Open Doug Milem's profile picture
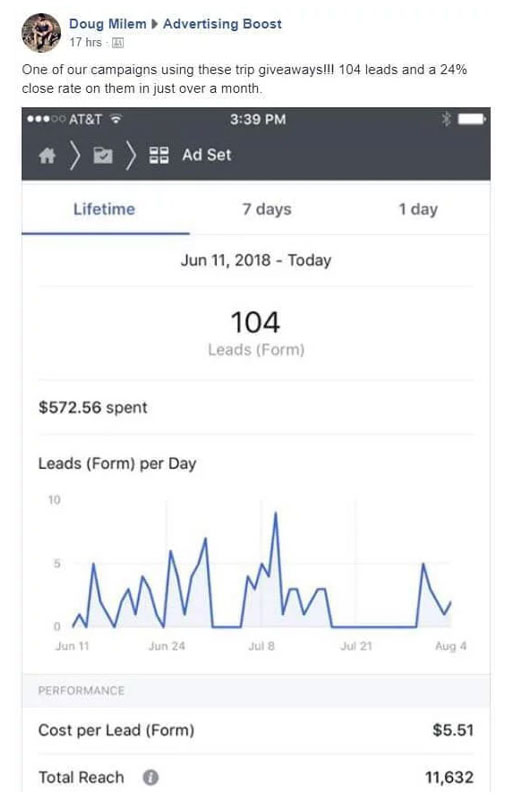The height and width of the screenshot is (812, 506). tap(41, 33)
